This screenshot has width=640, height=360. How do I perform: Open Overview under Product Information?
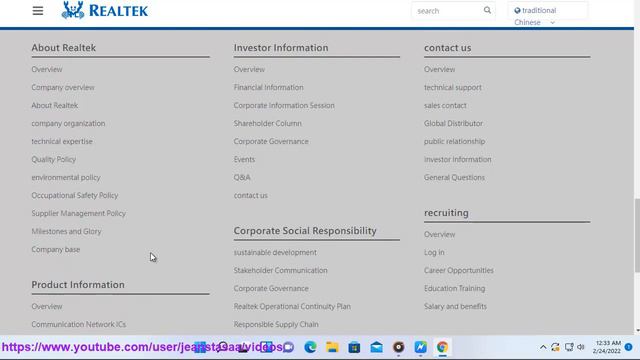click(x=47, y=306)
